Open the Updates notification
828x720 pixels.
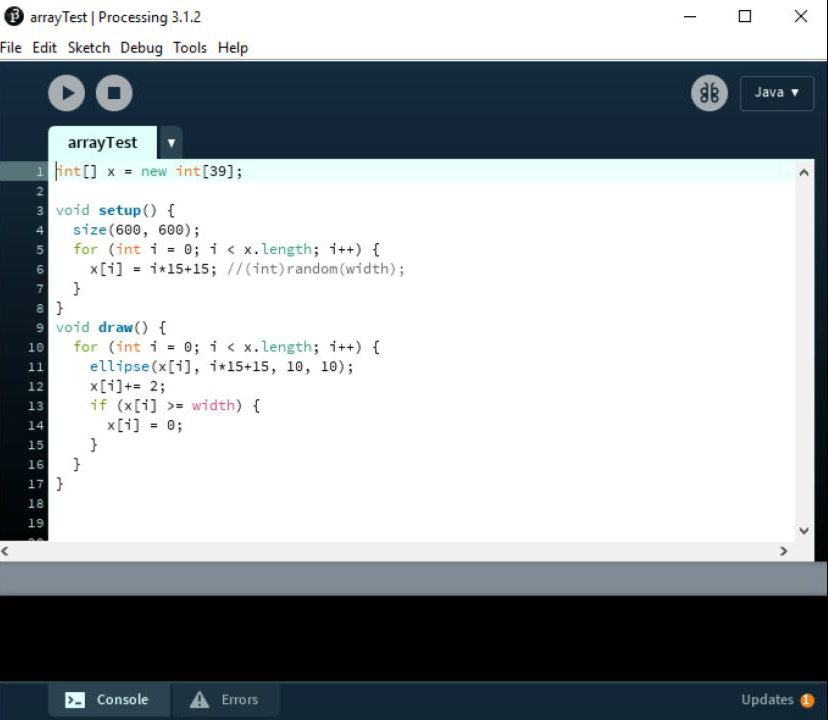coord(777,700)
